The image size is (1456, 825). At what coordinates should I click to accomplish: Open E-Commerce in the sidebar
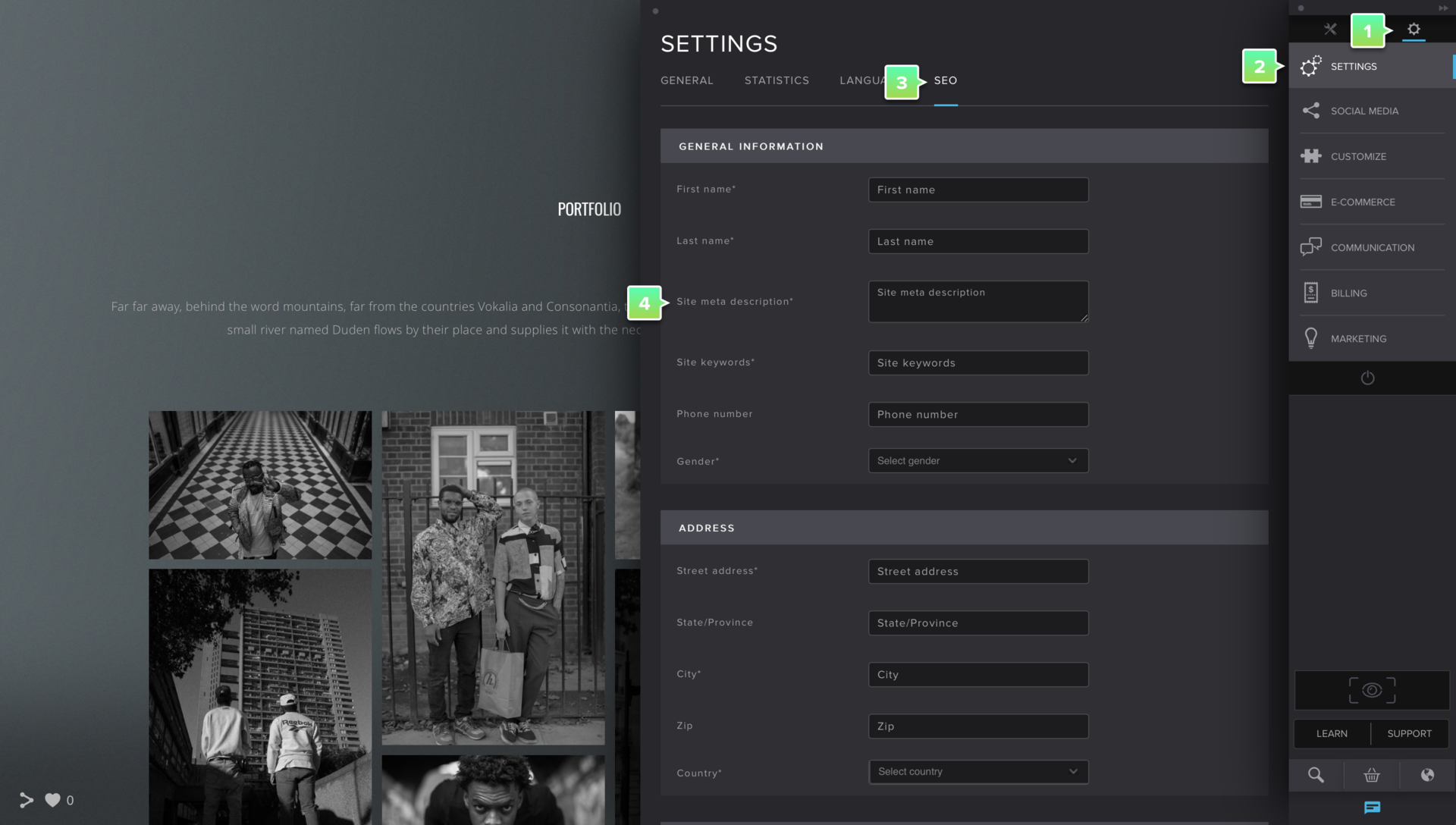pyautogui.click(x=1372, y=202)
